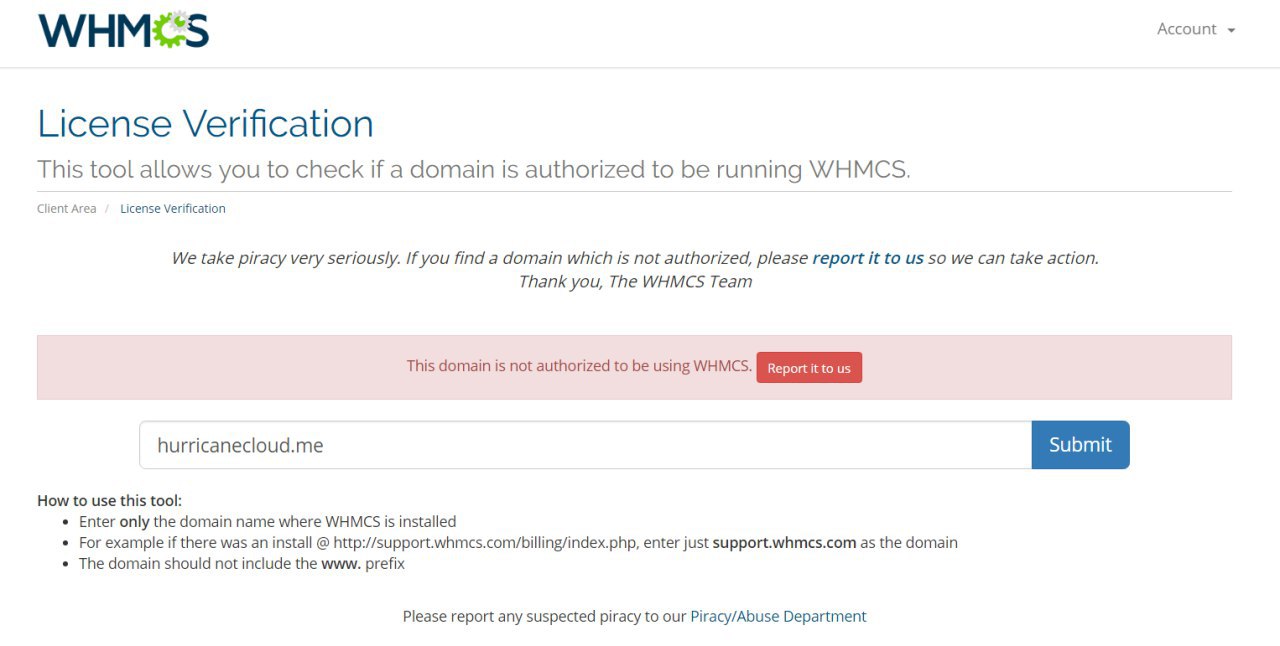
Task: Click the "not authorized" red alert message
Action: coord(578,366)
